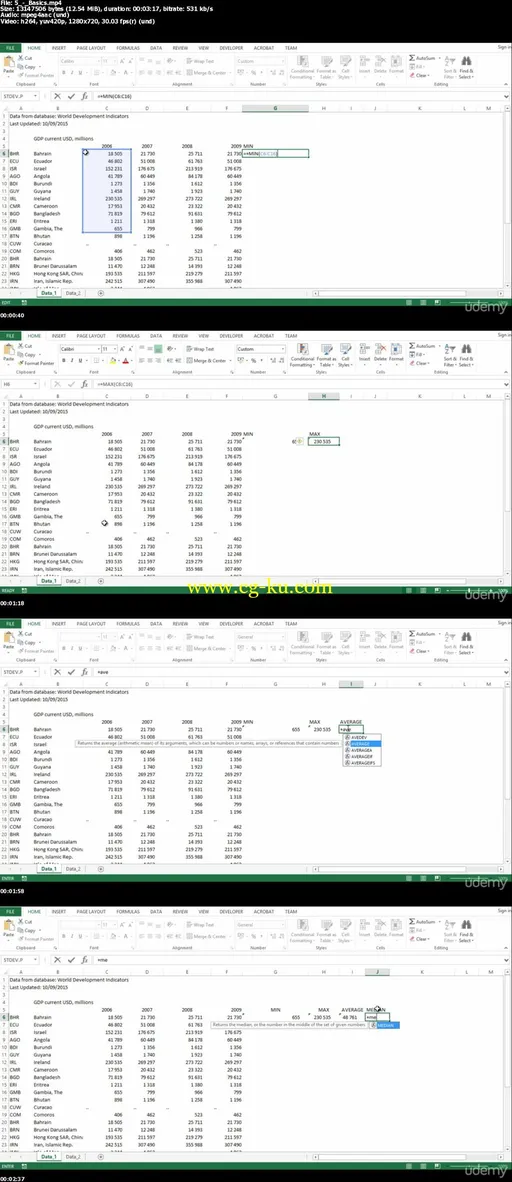This screenshot has width=512, height=1182.
Task: Open the Calibri font name dropdown, =MAX window
Action: pos(98,349)
